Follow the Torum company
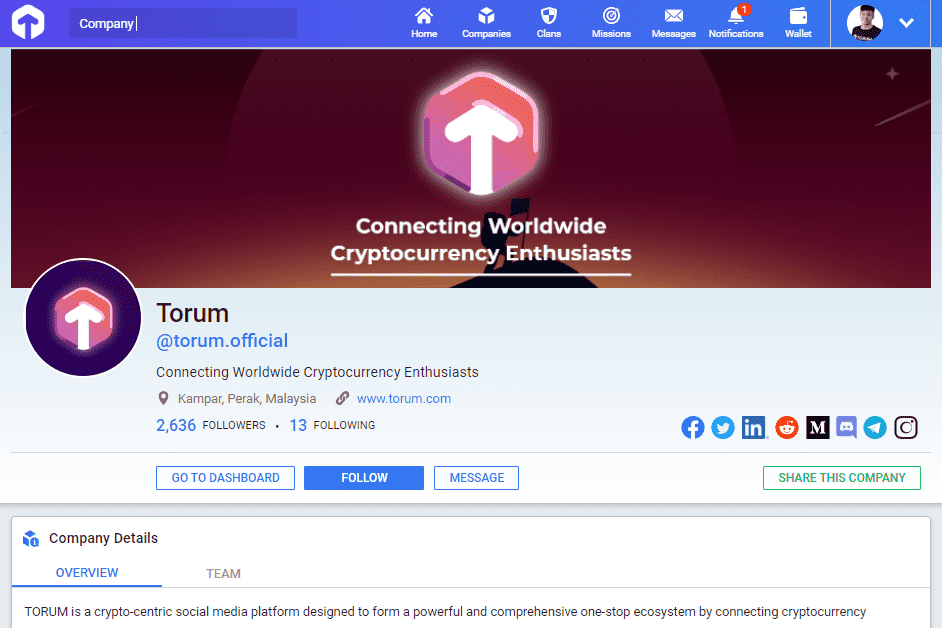The height and width of the screenshot is (628, 942). pyautogui.click(x=363, y=477)
